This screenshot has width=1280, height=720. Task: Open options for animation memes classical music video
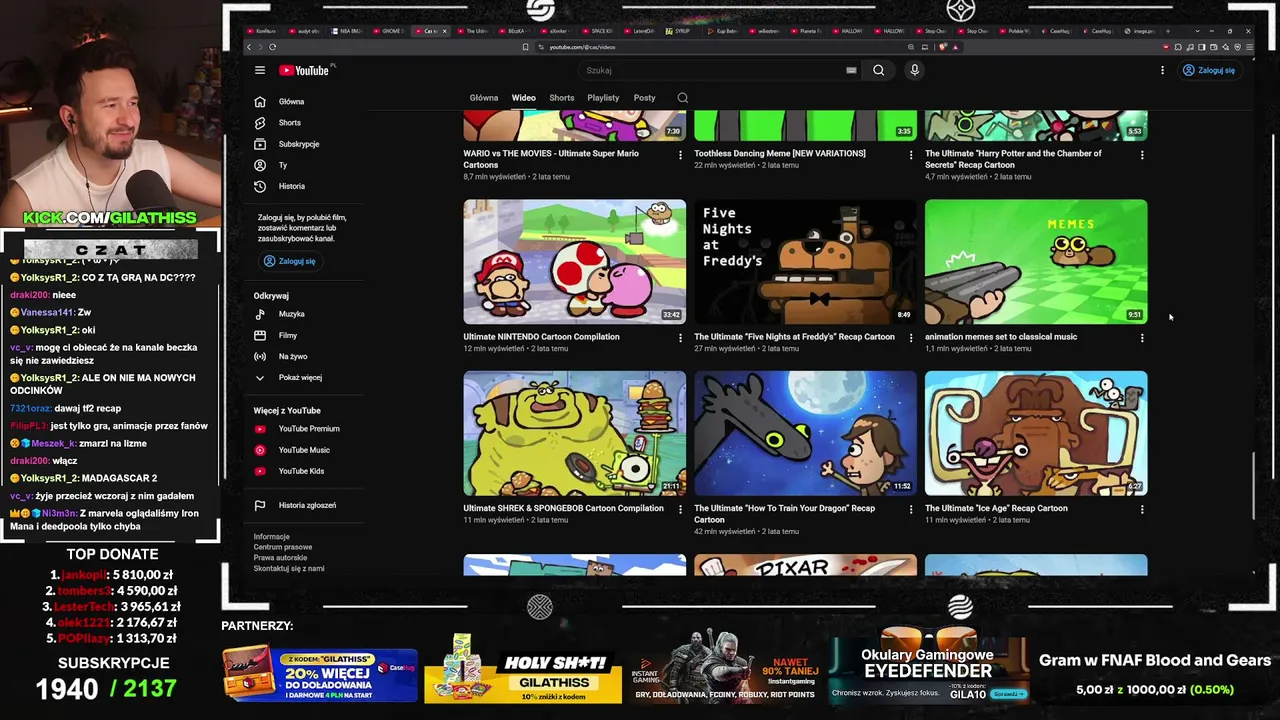coord(1142,338)
